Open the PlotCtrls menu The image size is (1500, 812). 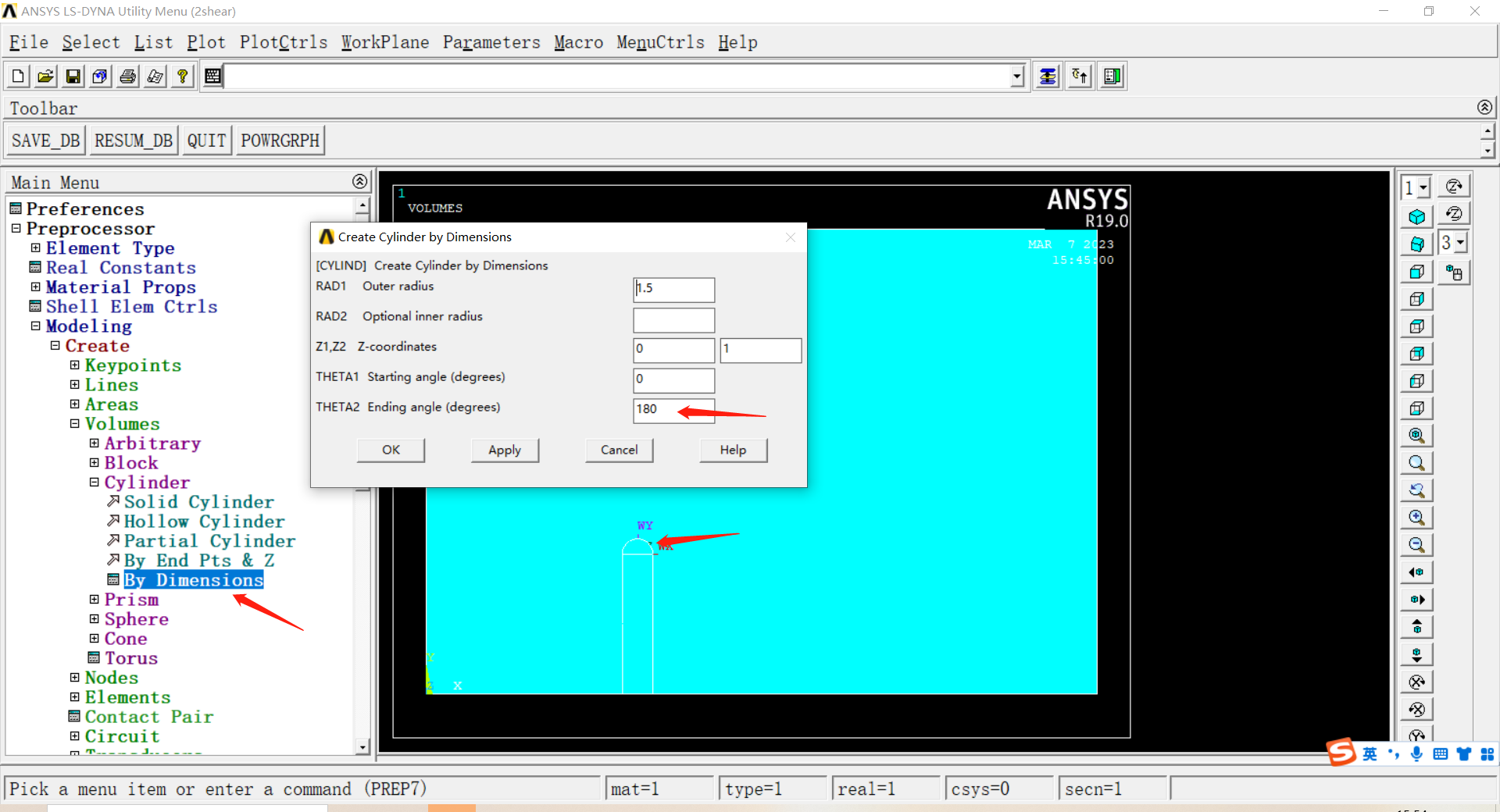(284, 42)
